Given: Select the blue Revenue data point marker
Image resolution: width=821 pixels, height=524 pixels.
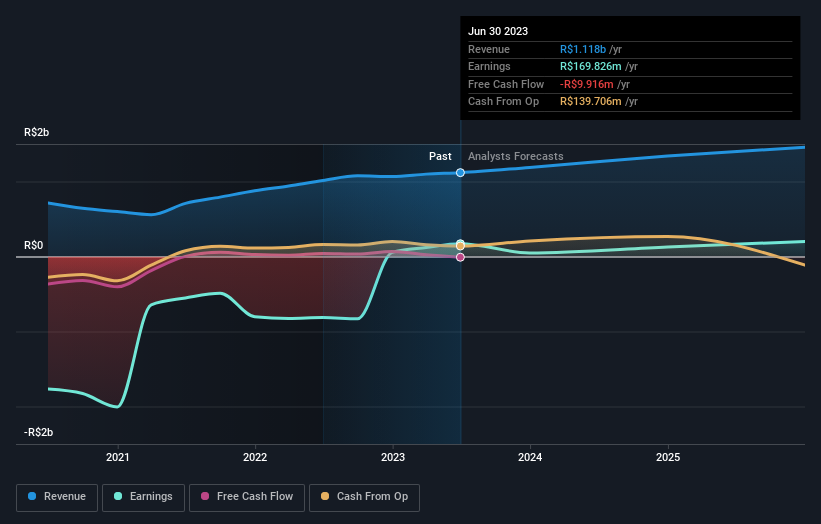Looking at the screenshot, I should pos(460,173).
